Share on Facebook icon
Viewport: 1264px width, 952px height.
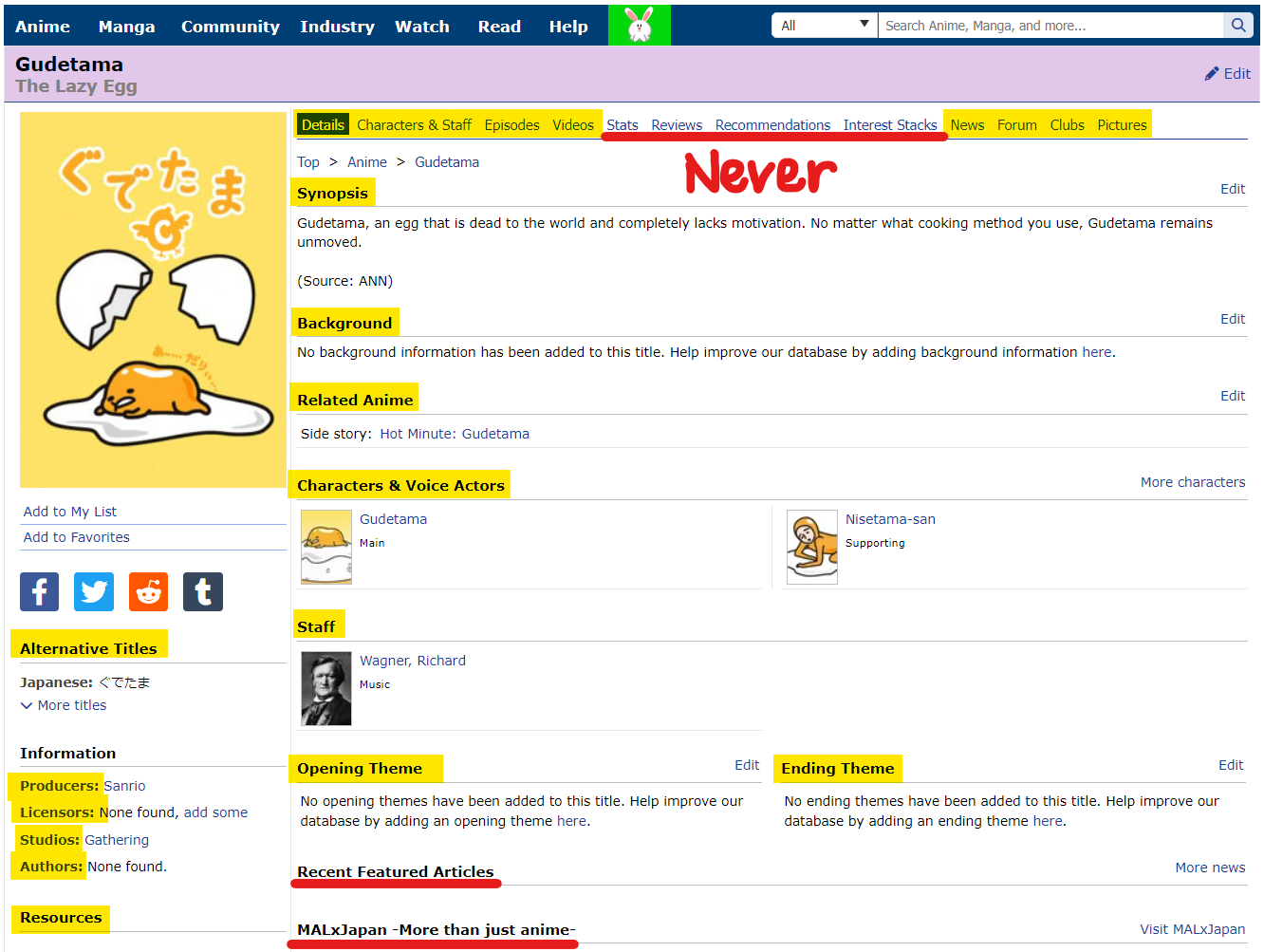[x=39, y=591]
